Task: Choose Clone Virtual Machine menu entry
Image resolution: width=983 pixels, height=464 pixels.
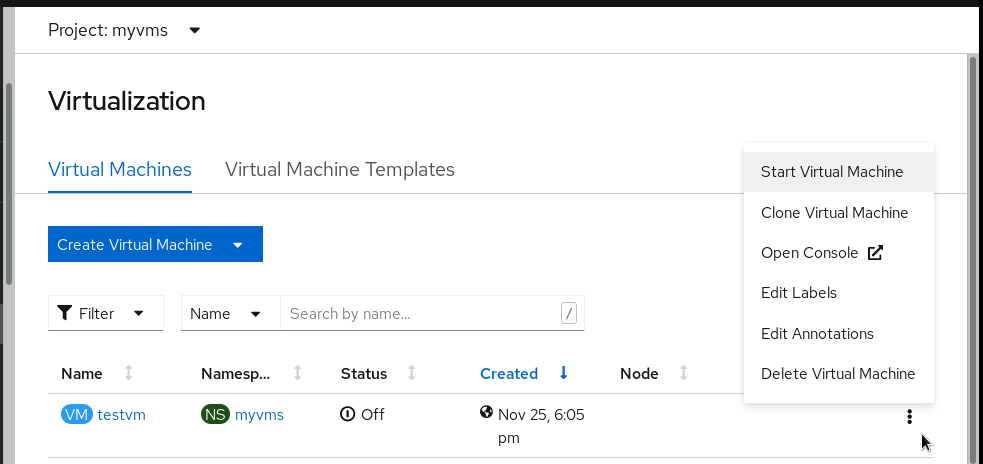Action: point(834,212)
